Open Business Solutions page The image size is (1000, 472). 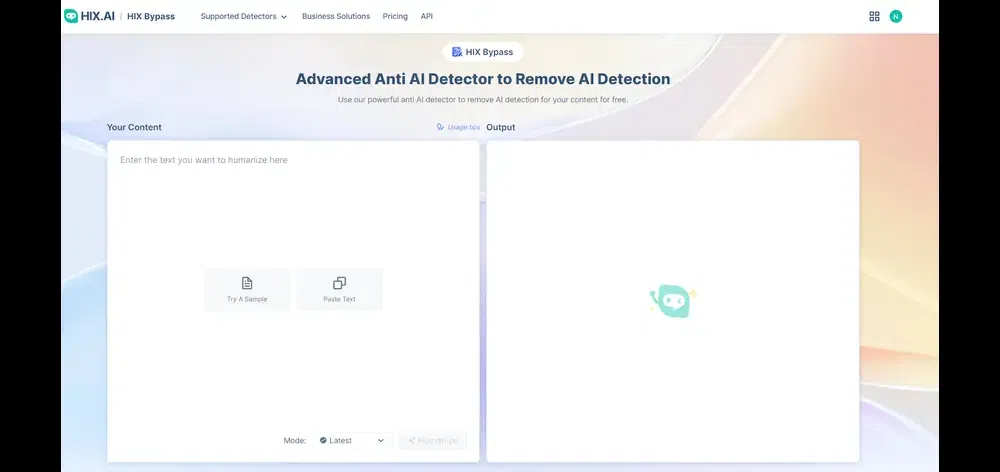click(335, 17)
